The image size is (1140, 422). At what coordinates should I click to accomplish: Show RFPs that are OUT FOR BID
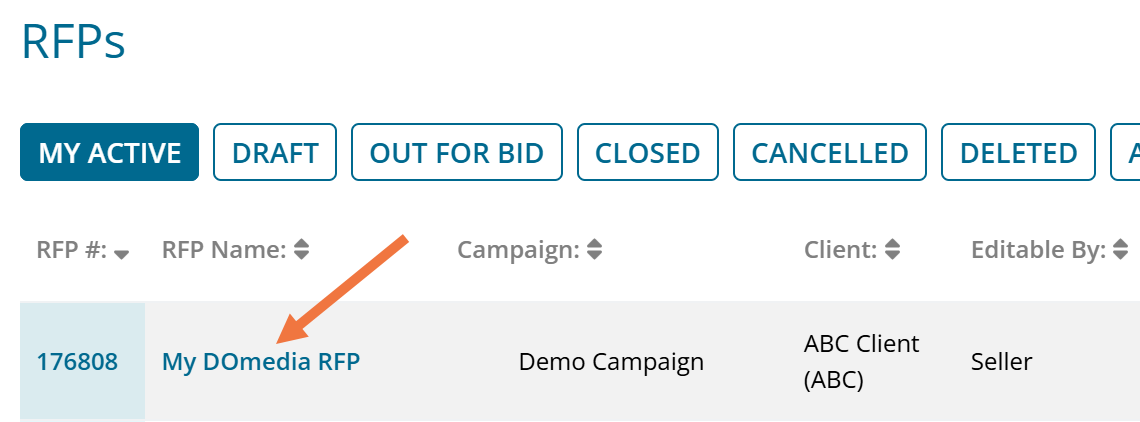[x=456, y=153]
